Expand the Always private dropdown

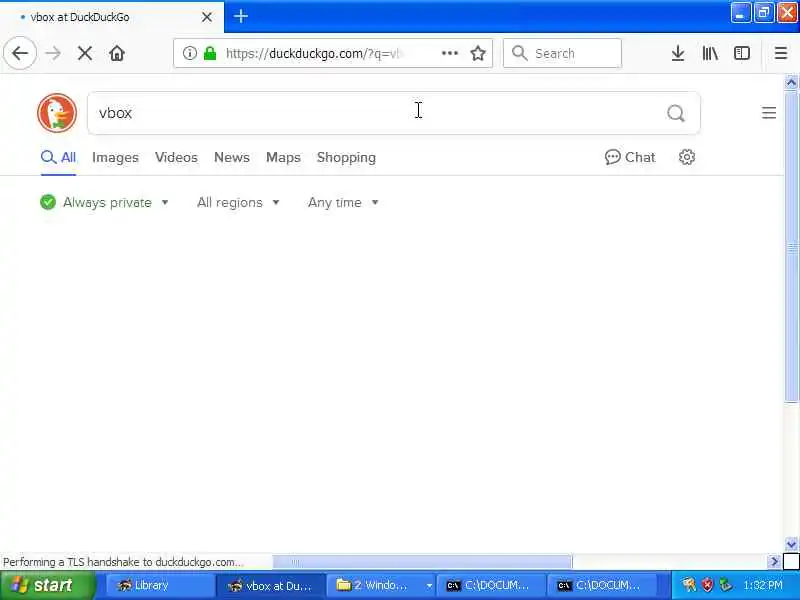[105, 203]
